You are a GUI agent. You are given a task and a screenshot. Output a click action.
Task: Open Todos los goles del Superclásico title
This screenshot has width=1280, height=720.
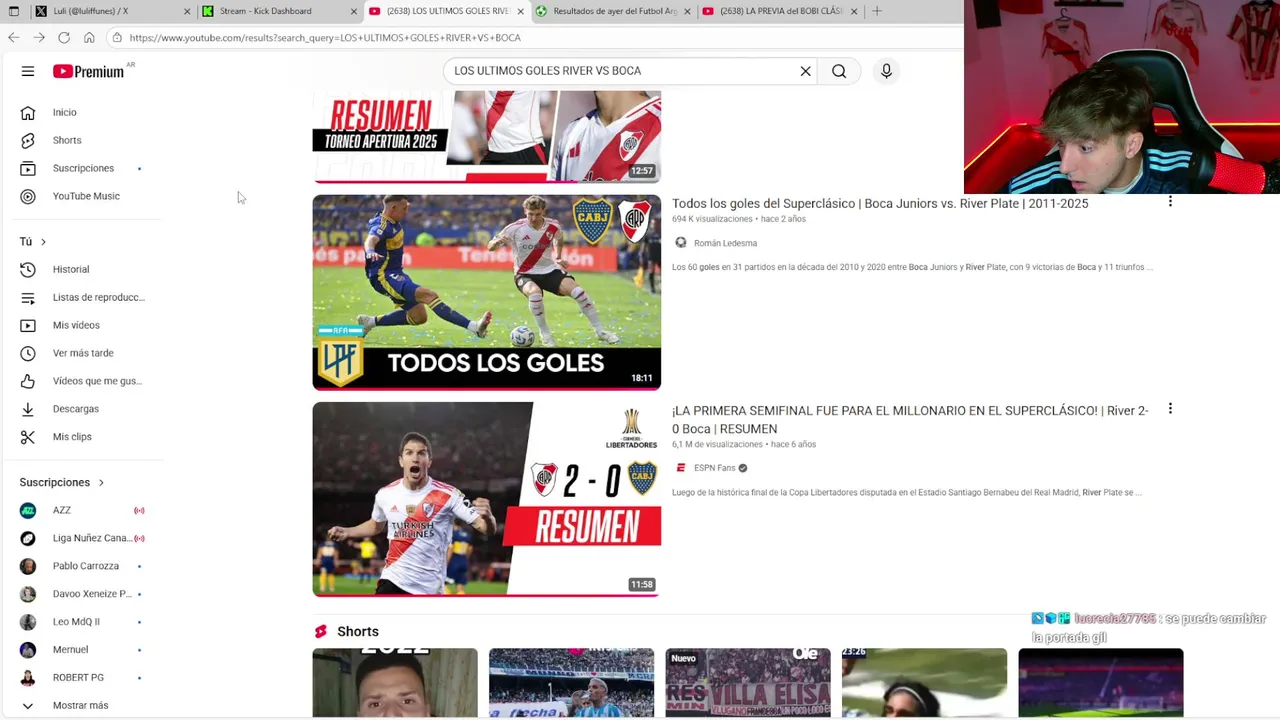(x=880, y=203)
